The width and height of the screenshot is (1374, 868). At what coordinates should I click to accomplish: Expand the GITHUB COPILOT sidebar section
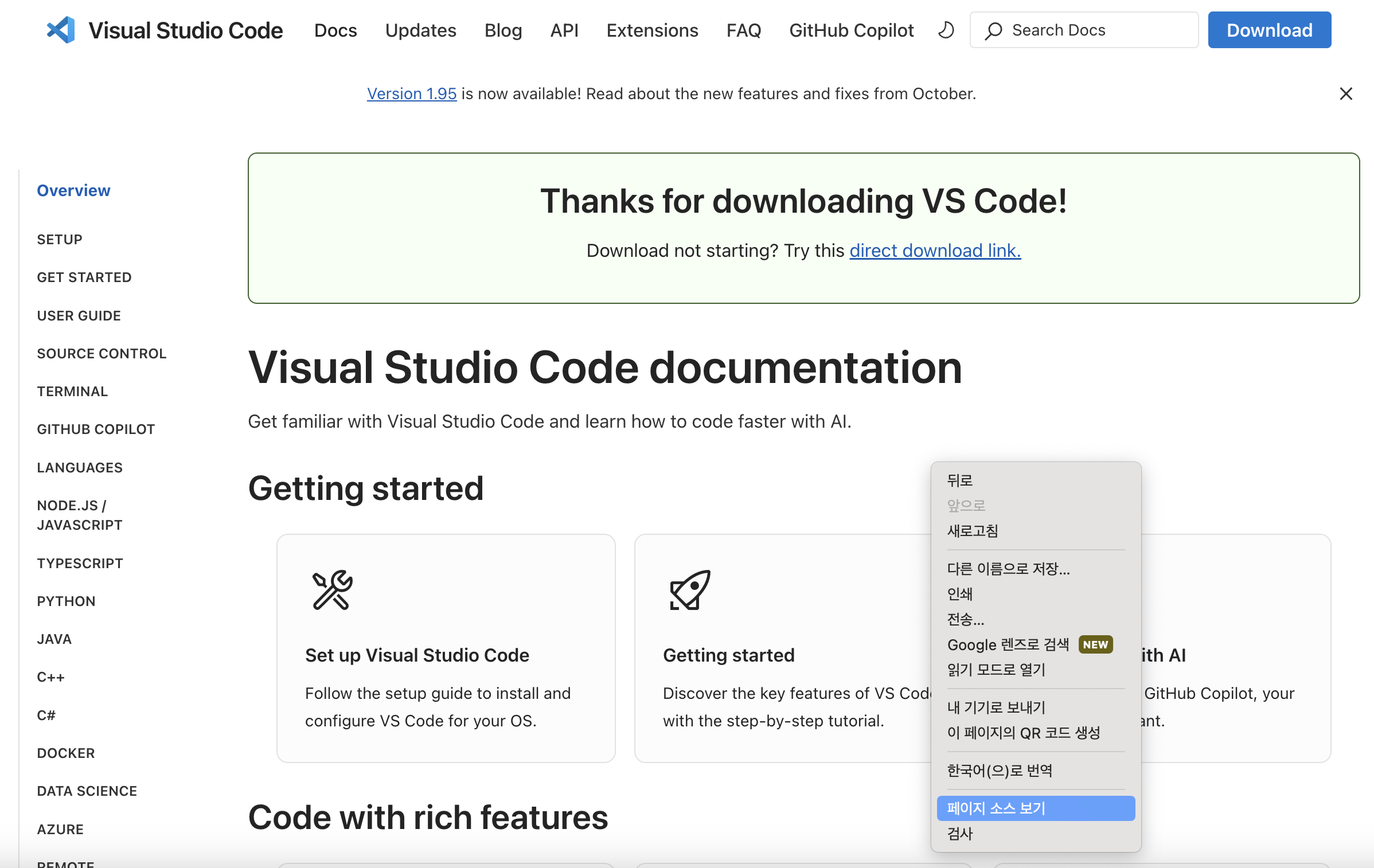pos(96,429)
